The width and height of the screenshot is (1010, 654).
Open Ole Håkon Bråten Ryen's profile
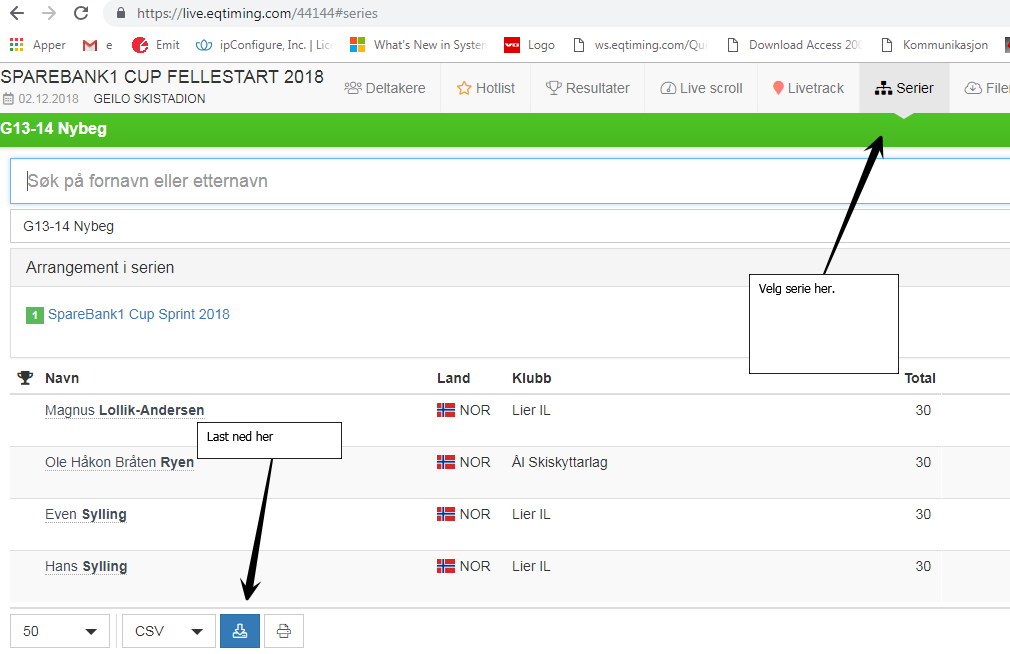(119, 463)
